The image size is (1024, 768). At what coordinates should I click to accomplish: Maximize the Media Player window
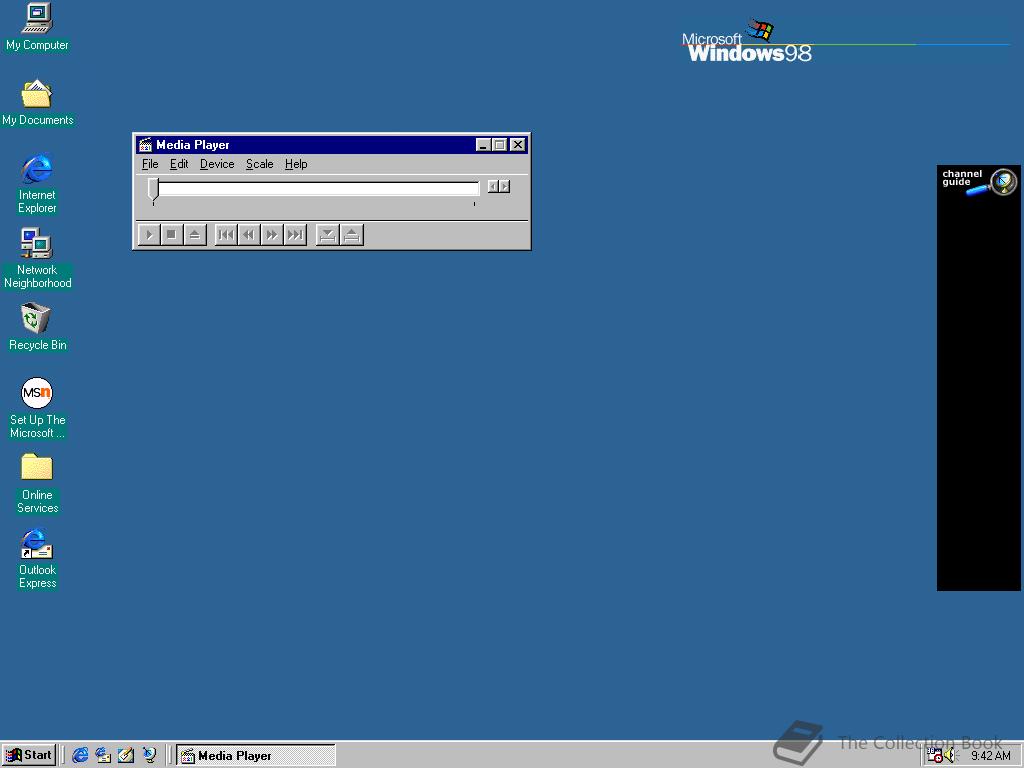tap(500, 145)
